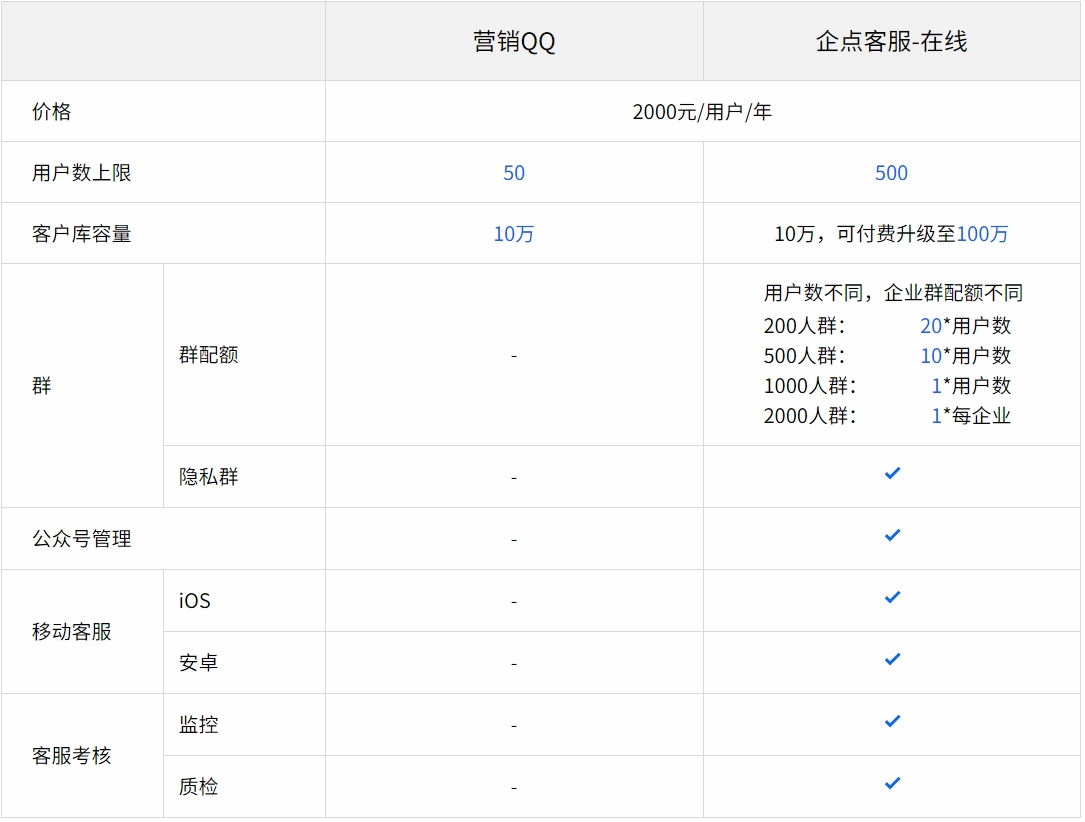This screenshot has width=1085, height=822.
Task: Click the blue 100万 upgrade capacity text
Action: click(x=982, y=234)
